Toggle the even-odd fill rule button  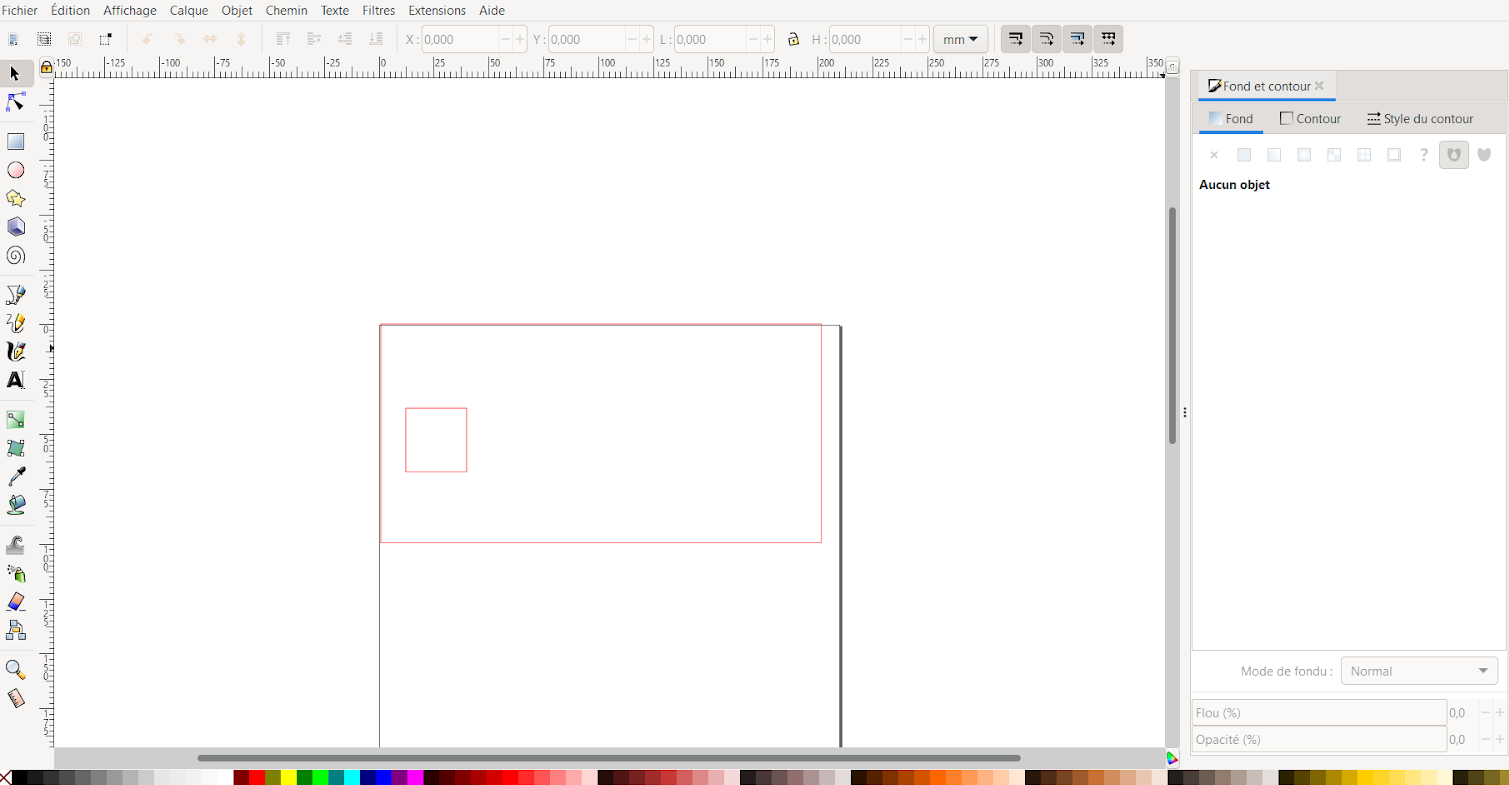point(1454,155)
